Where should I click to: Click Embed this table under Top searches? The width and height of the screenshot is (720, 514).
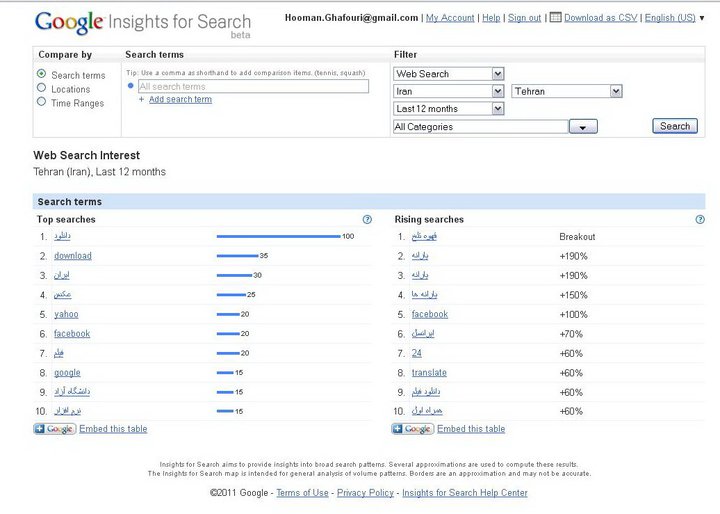point(113,429)
